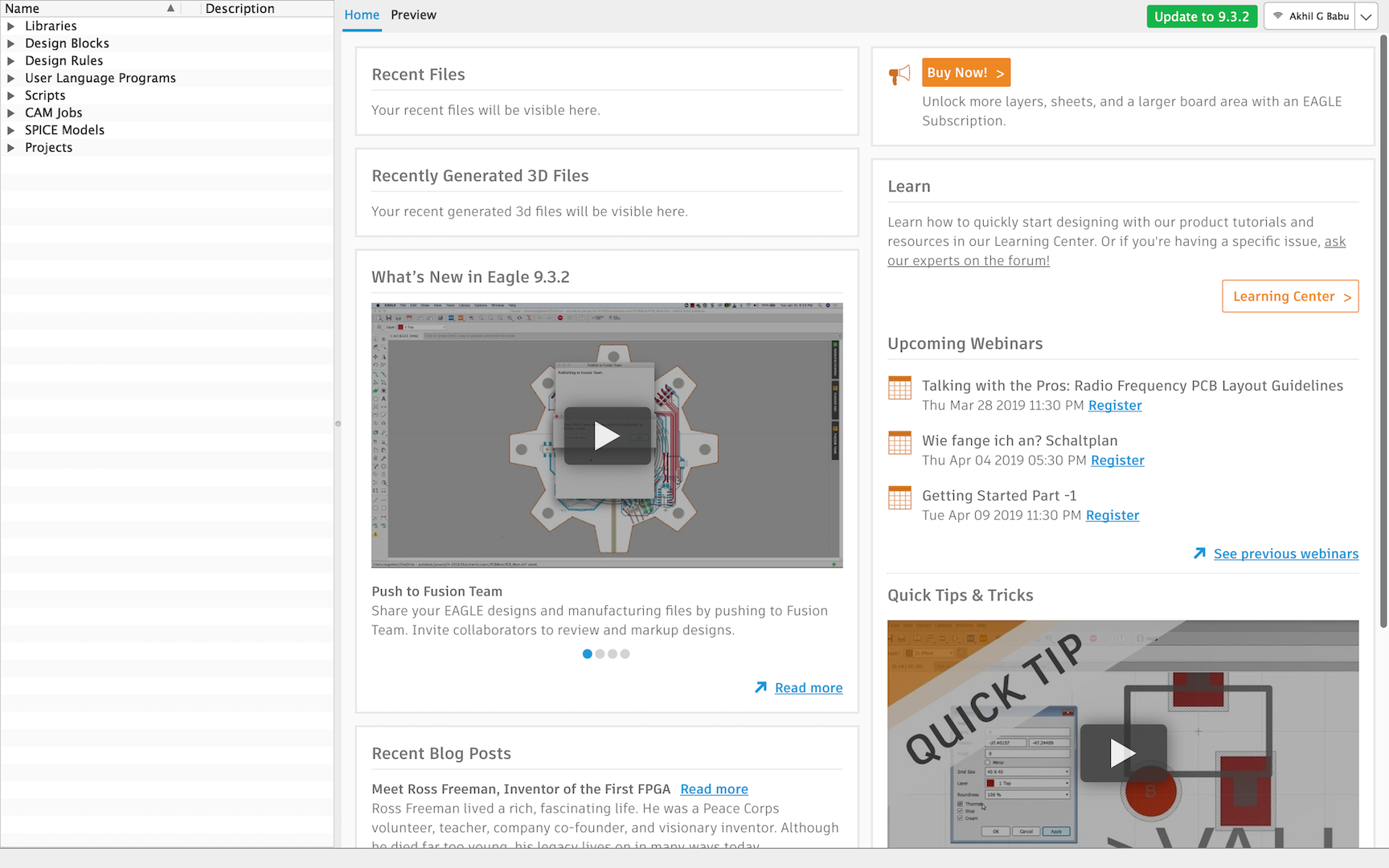Select the CAM Jobs tree item
1389x868 pixels.
(53, 113)
